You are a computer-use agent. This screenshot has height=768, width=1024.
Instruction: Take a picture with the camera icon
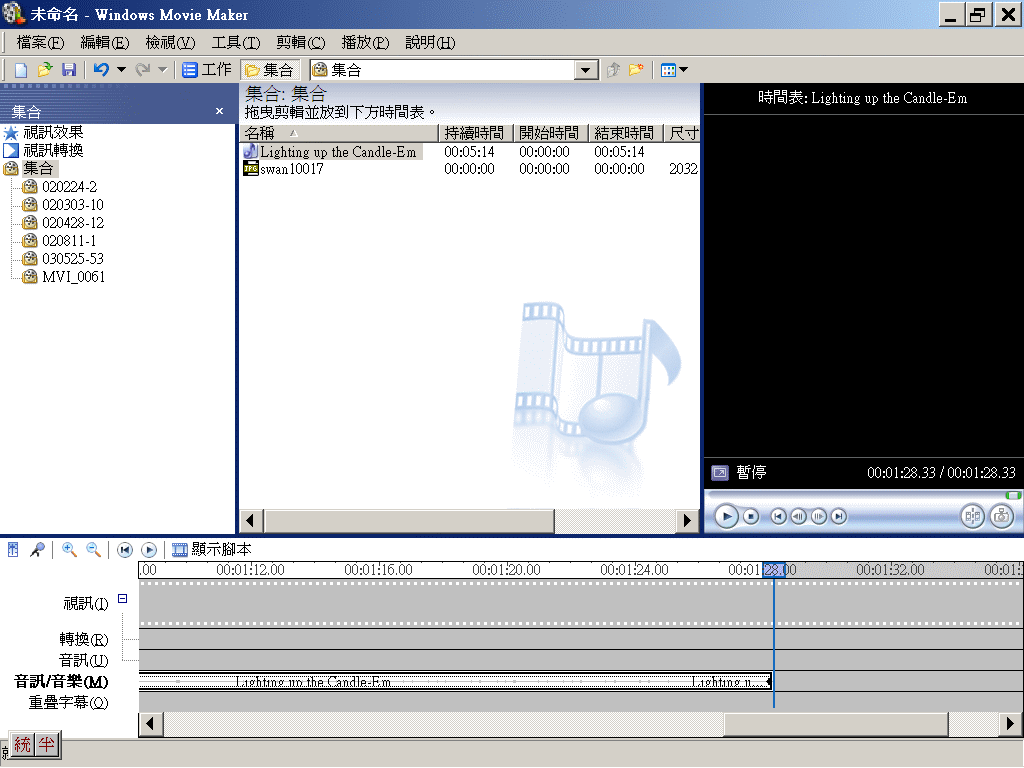click(x=1001, y=516)
